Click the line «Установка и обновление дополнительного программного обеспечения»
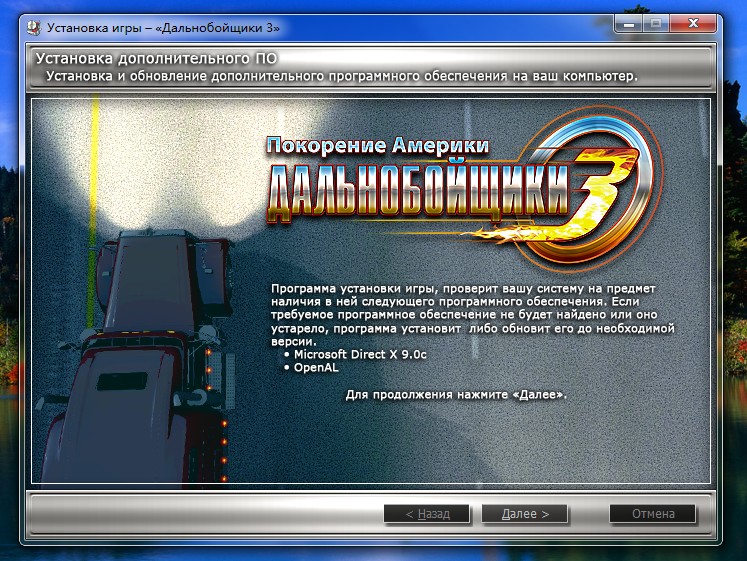The width and height of the screenshot is (747, 561). 342,76
